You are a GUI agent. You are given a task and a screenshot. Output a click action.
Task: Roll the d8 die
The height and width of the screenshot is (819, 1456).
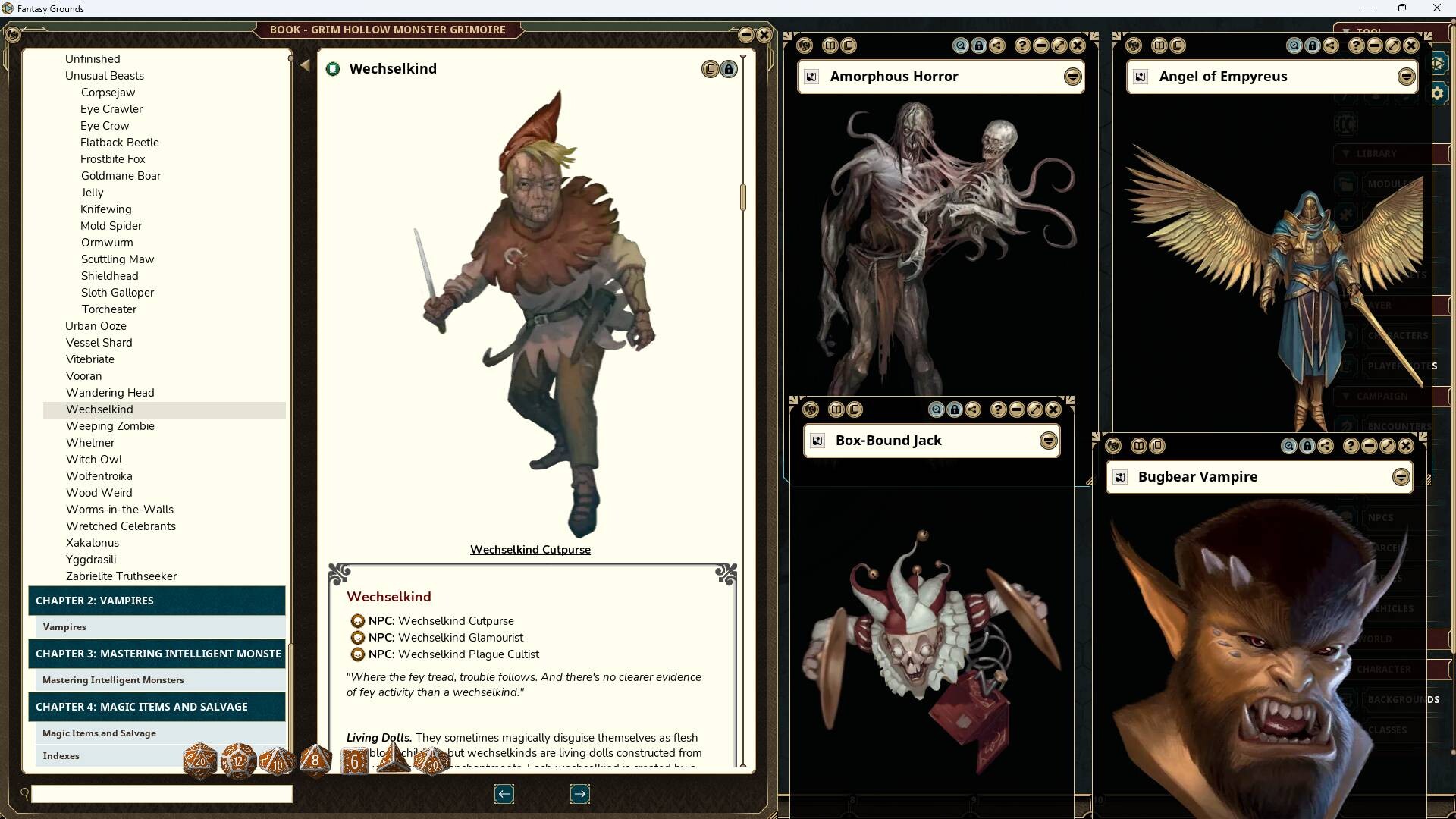(315, 761)
